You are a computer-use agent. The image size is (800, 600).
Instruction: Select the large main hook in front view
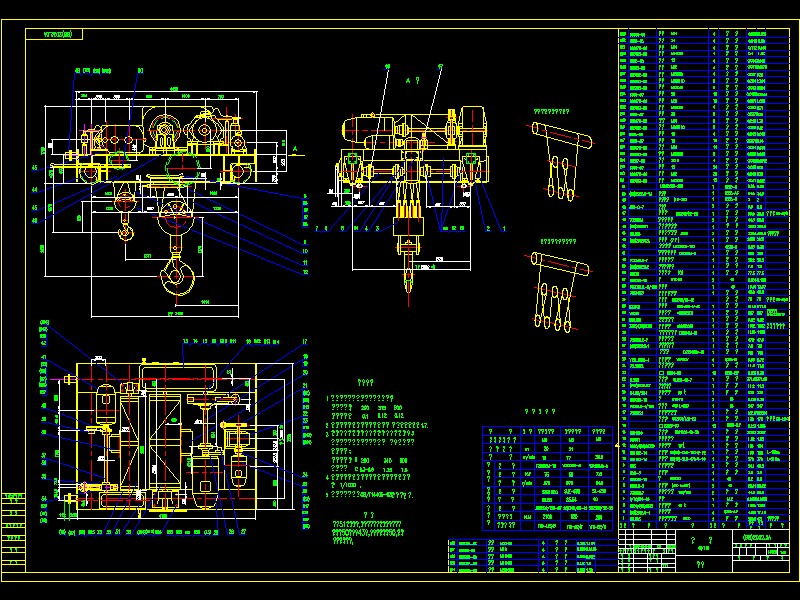pos(177,276)
